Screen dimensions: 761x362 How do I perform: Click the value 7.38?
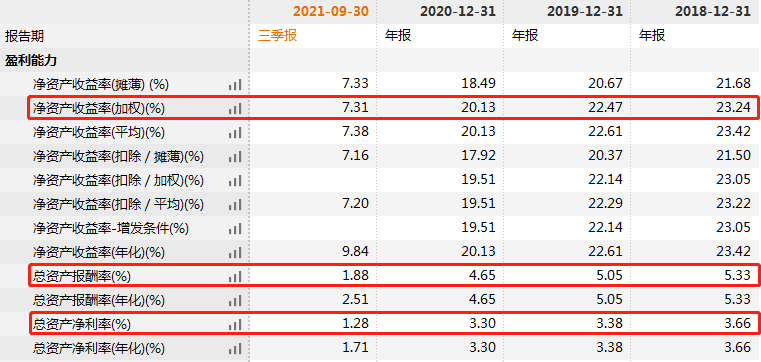point(355,132)
